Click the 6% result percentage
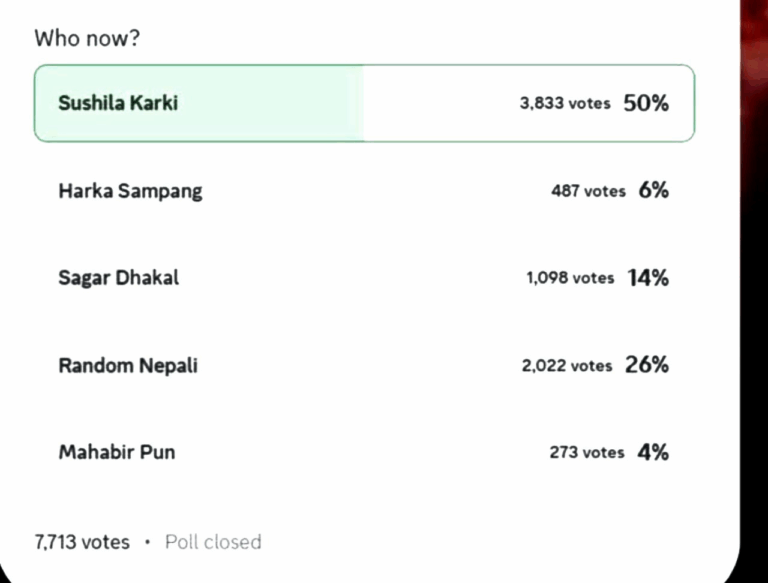The width and height of the screenshot is (768, 583). [x=653, y=190]
